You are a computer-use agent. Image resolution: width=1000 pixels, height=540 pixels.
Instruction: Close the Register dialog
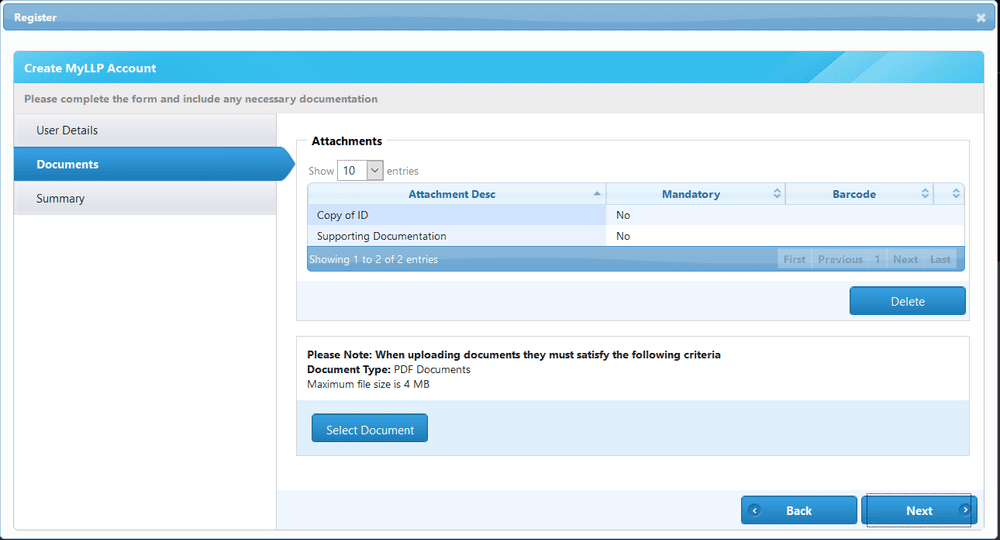coord(981,18)
